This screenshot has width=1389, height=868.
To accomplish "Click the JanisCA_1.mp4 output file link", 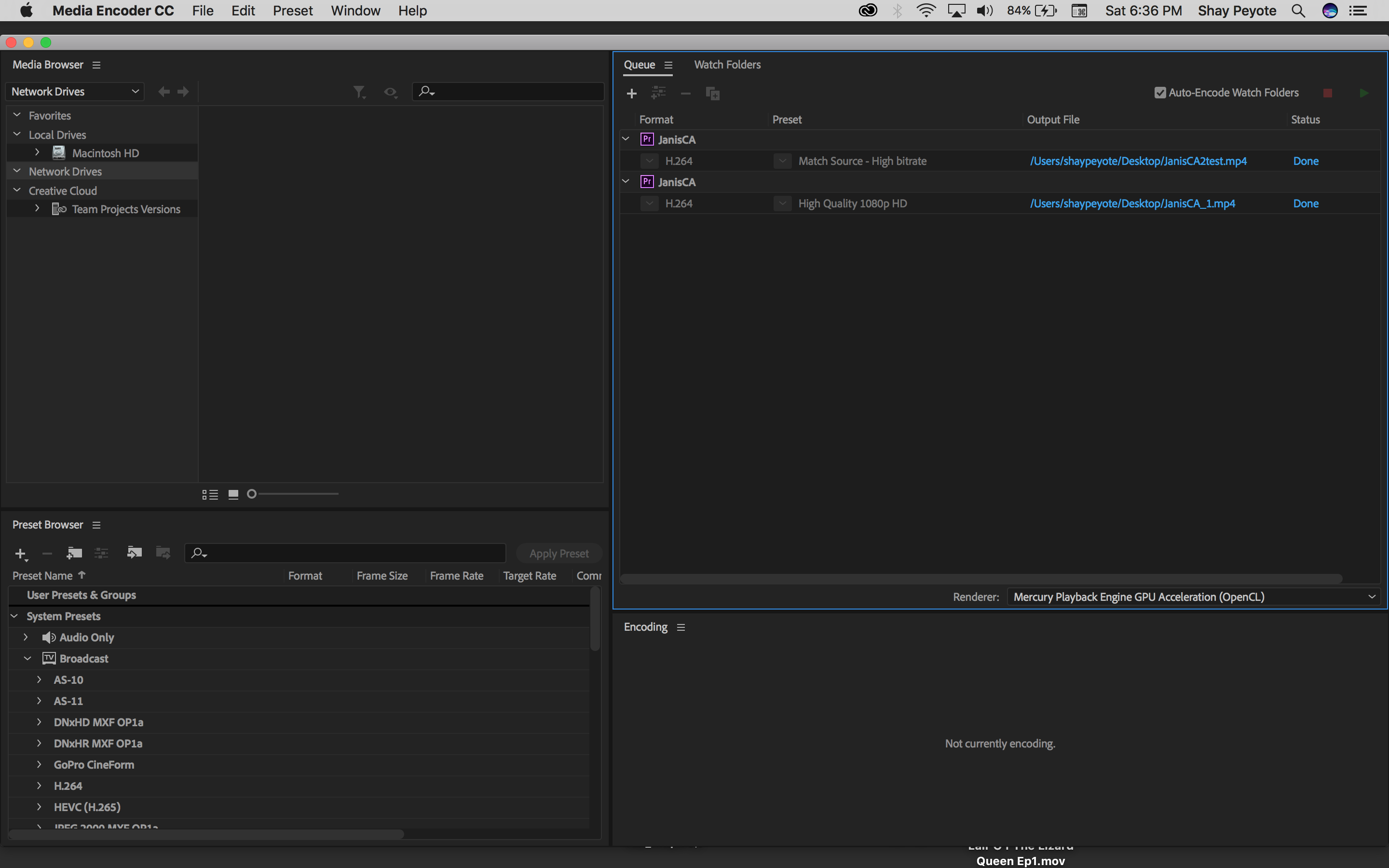I will [x=1132, y=203].
